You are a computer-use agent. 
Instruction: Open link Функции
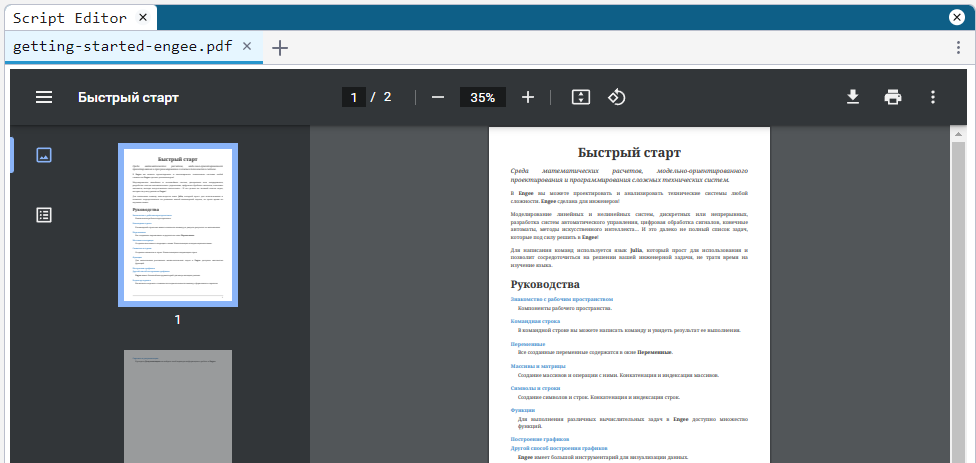point(523,410)
